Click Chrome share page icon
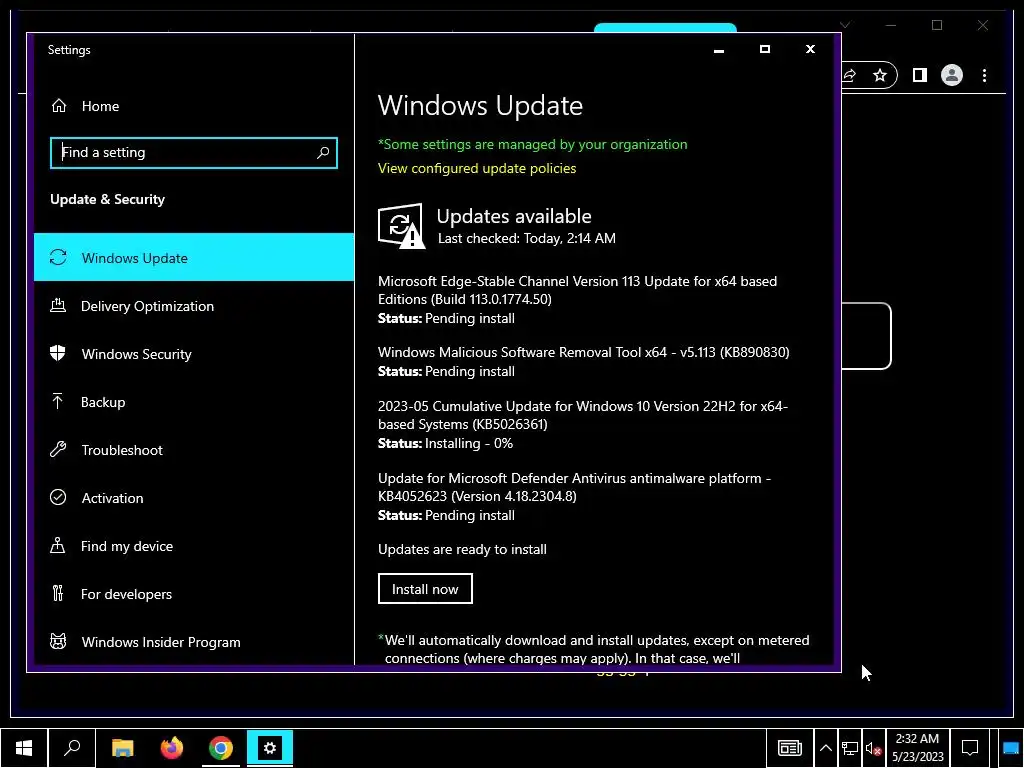 pos(850,76)
